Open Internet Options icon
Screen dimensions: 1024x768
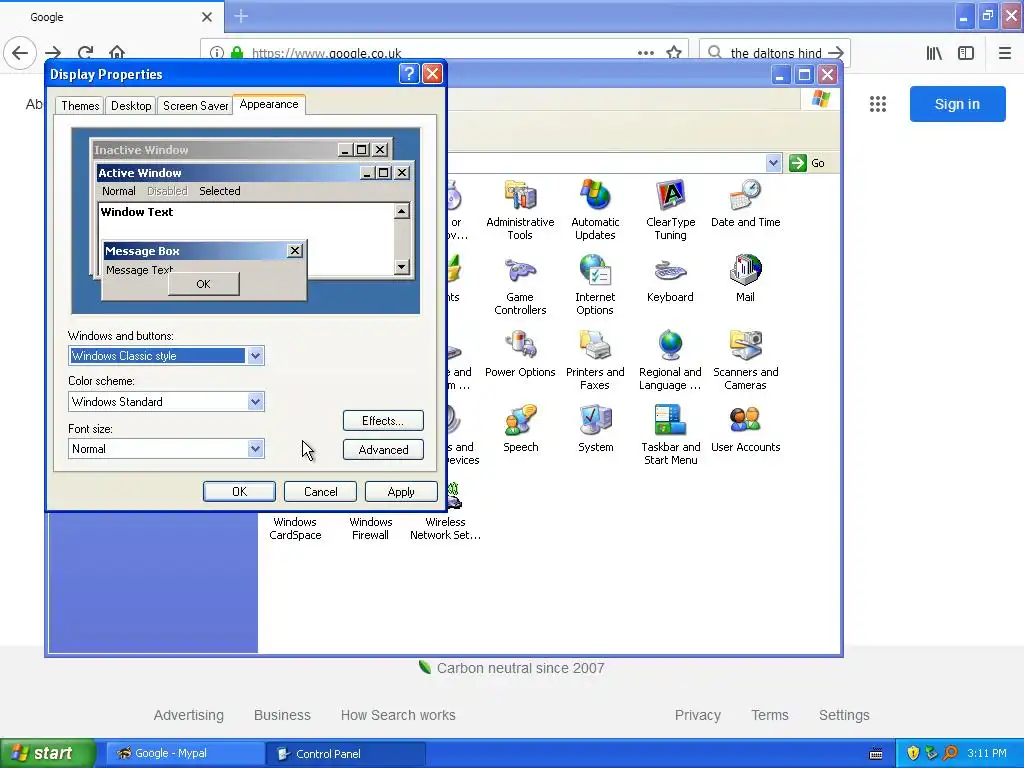595,285
